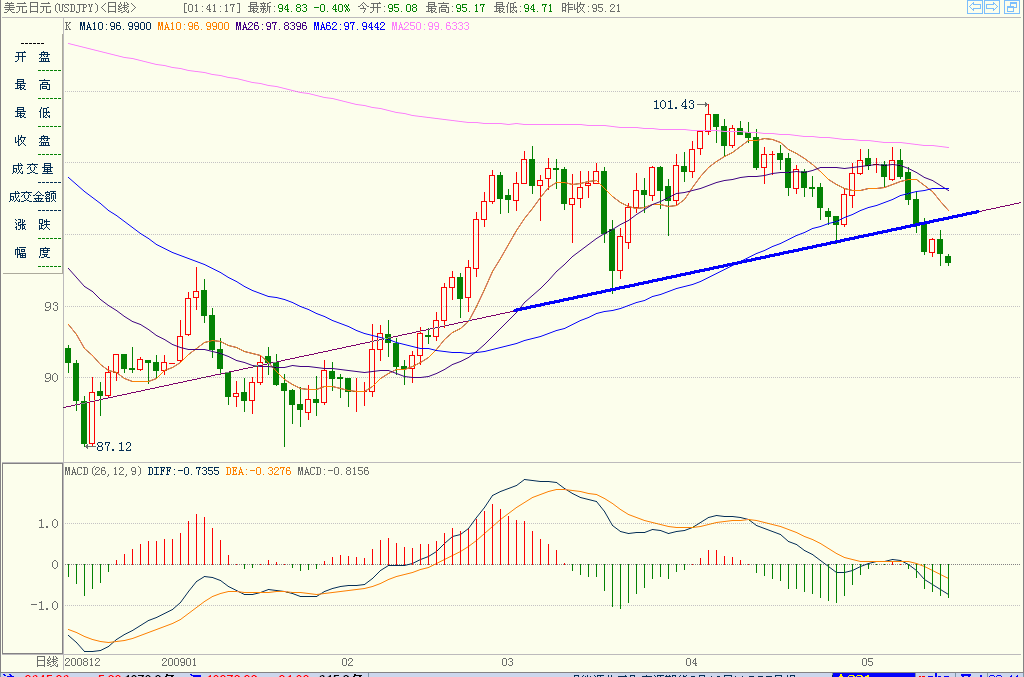The image size is (1024, 677).
Task: Click the 昨收:95.21 previous close value
Action: click(x=591, y=8)
